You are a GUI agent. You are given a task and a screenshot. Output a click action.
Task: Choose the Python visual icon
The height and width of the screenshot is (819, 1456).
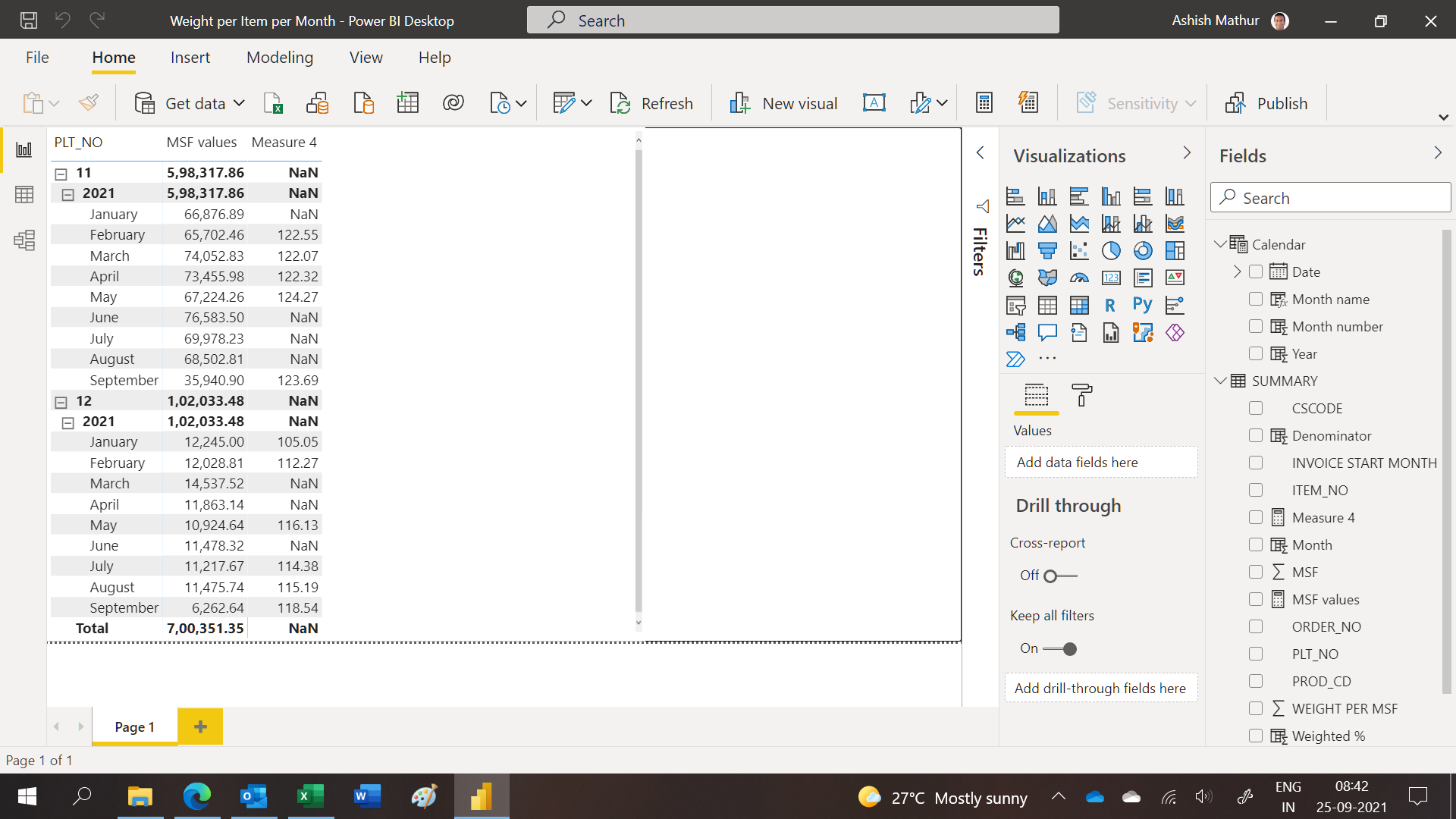1143,305
